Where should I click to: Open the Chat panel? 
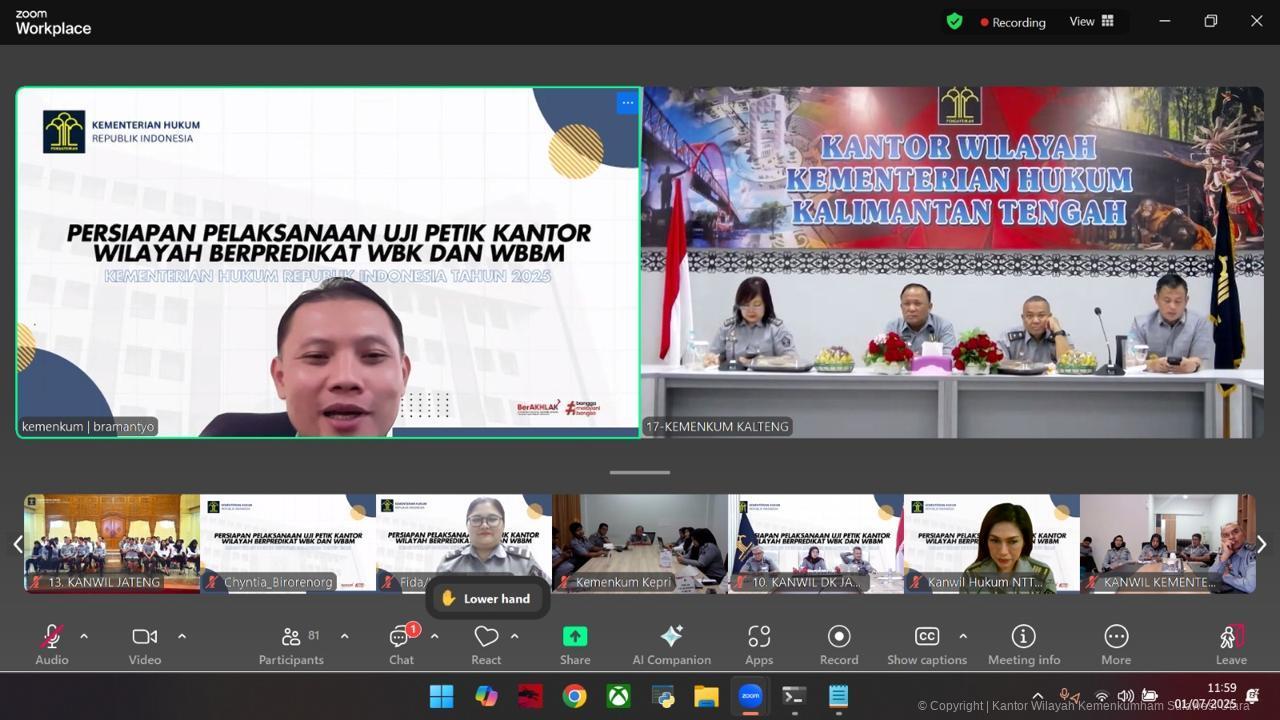point(401,645)
